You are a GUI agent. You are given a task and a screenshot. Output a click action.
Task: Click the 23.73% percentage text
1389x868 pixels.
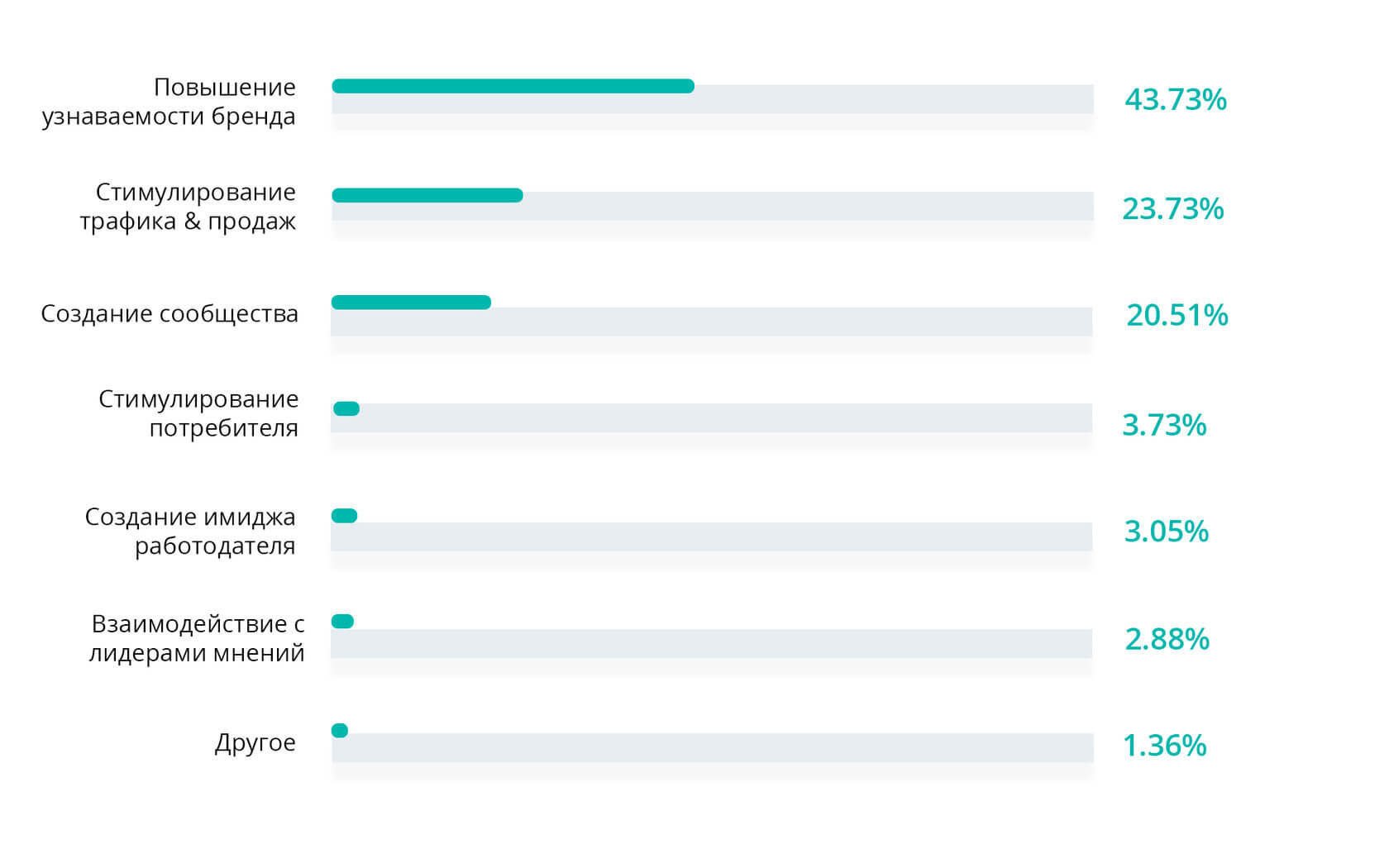1172,209
